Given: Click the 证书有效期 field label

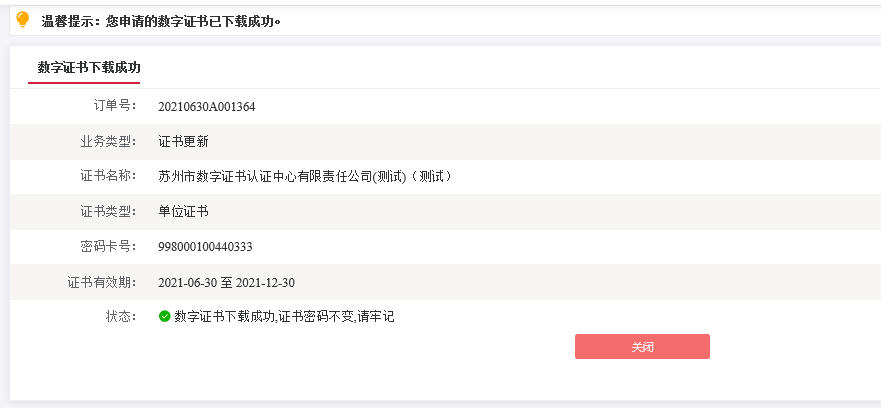Looking at the screenshot, I should coord(102,282).
